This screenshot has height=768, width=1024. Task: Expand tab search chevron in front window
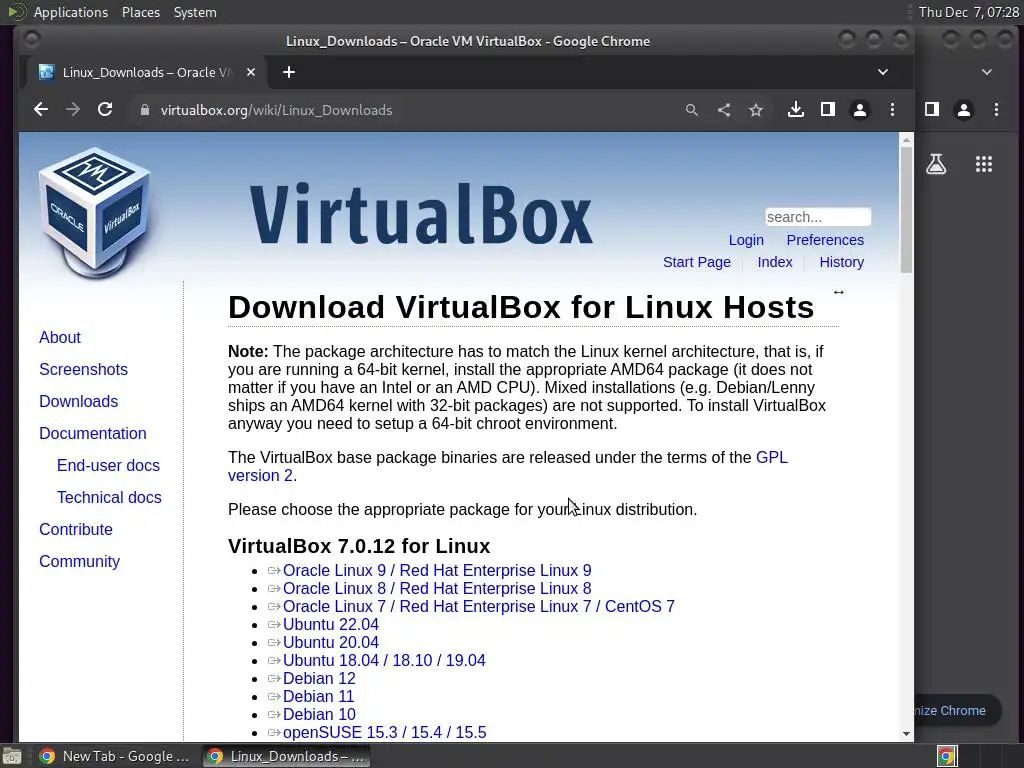point(883,72)
